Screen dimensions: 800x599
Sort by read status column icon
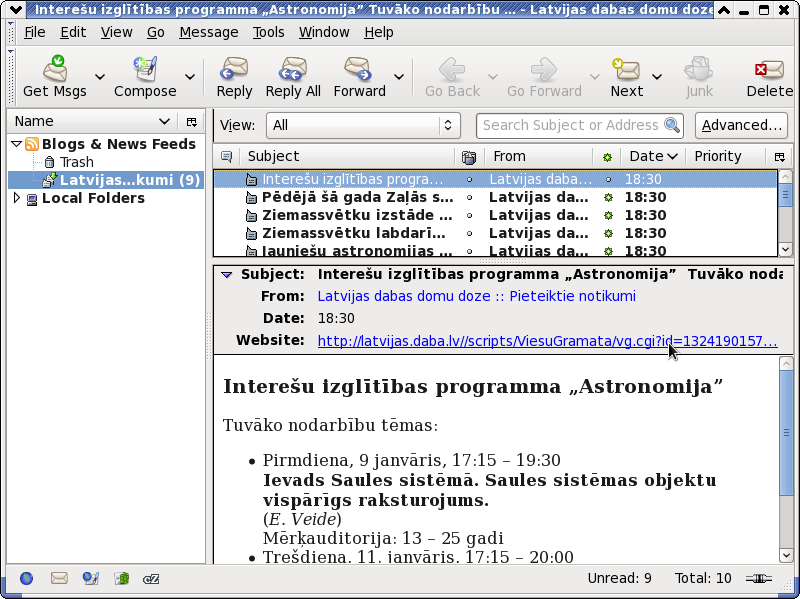[607, 157]
